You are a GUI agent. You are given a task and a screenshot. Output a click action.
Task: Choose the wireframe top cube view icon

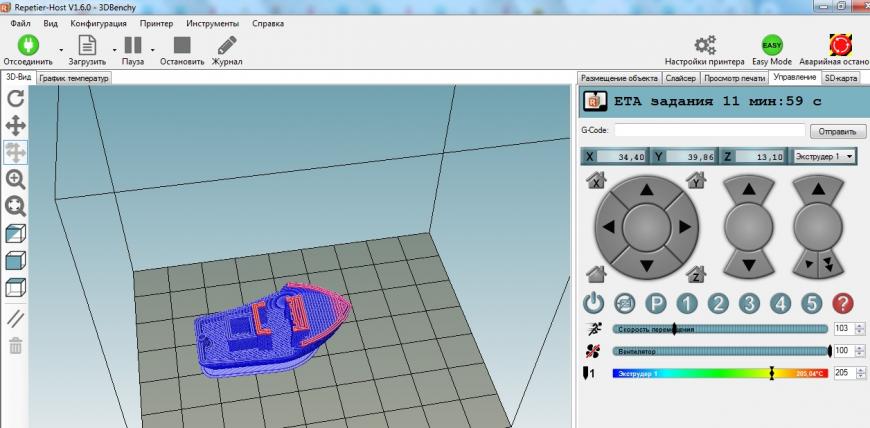(16, 288)
